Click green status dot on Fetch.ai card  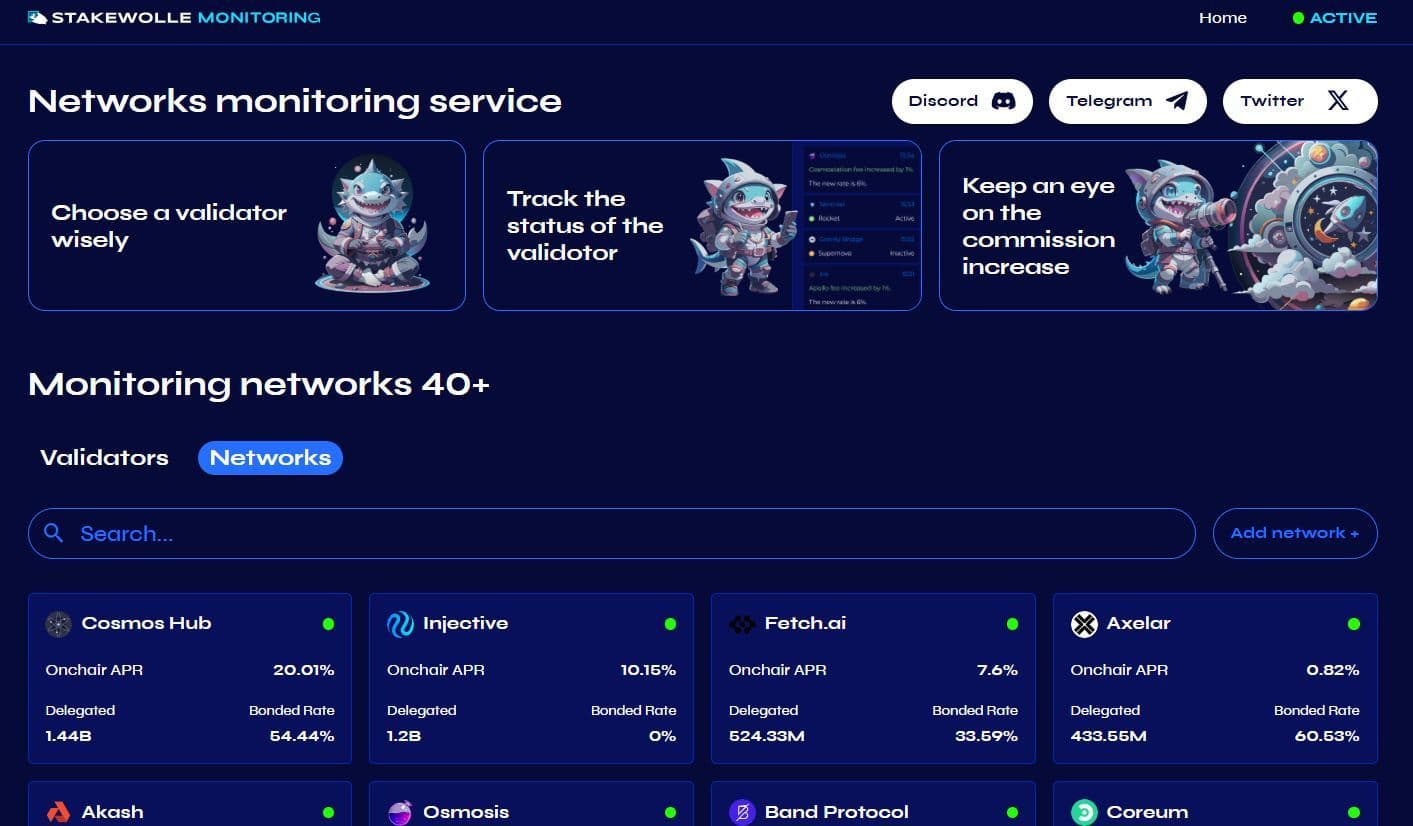pyautogui.click(x=1012, y=624)
